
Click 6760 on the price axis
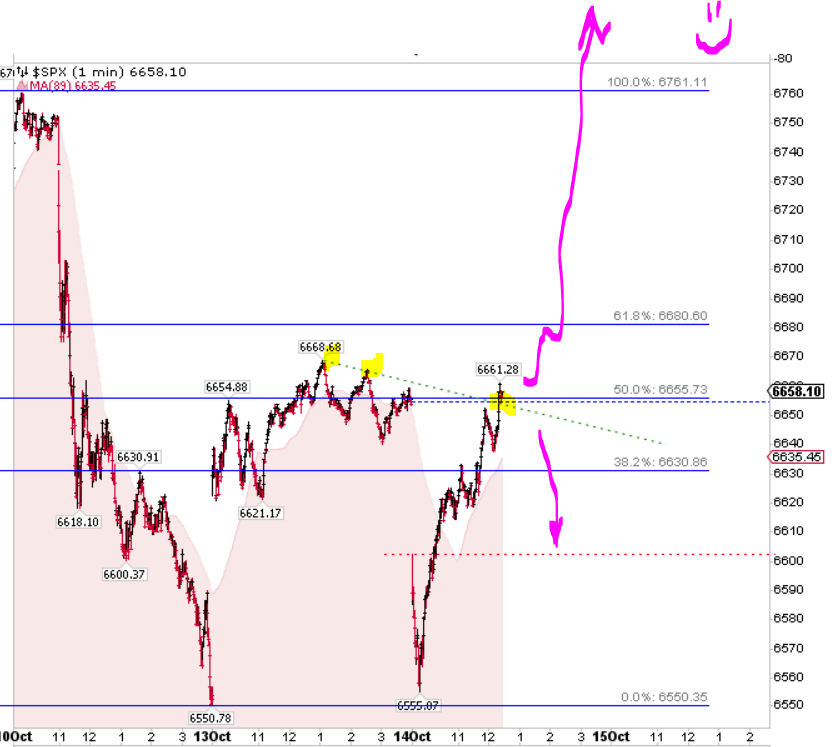click(788, 93)
